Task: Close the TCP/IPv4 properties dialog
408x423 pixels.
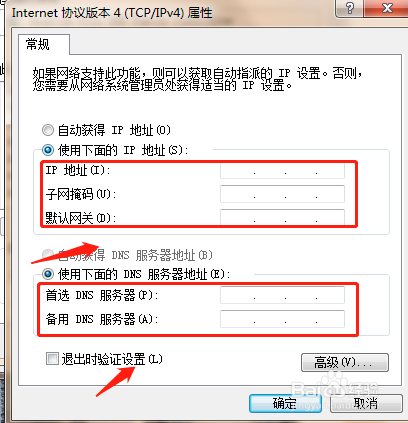Action: click(386, 8)
